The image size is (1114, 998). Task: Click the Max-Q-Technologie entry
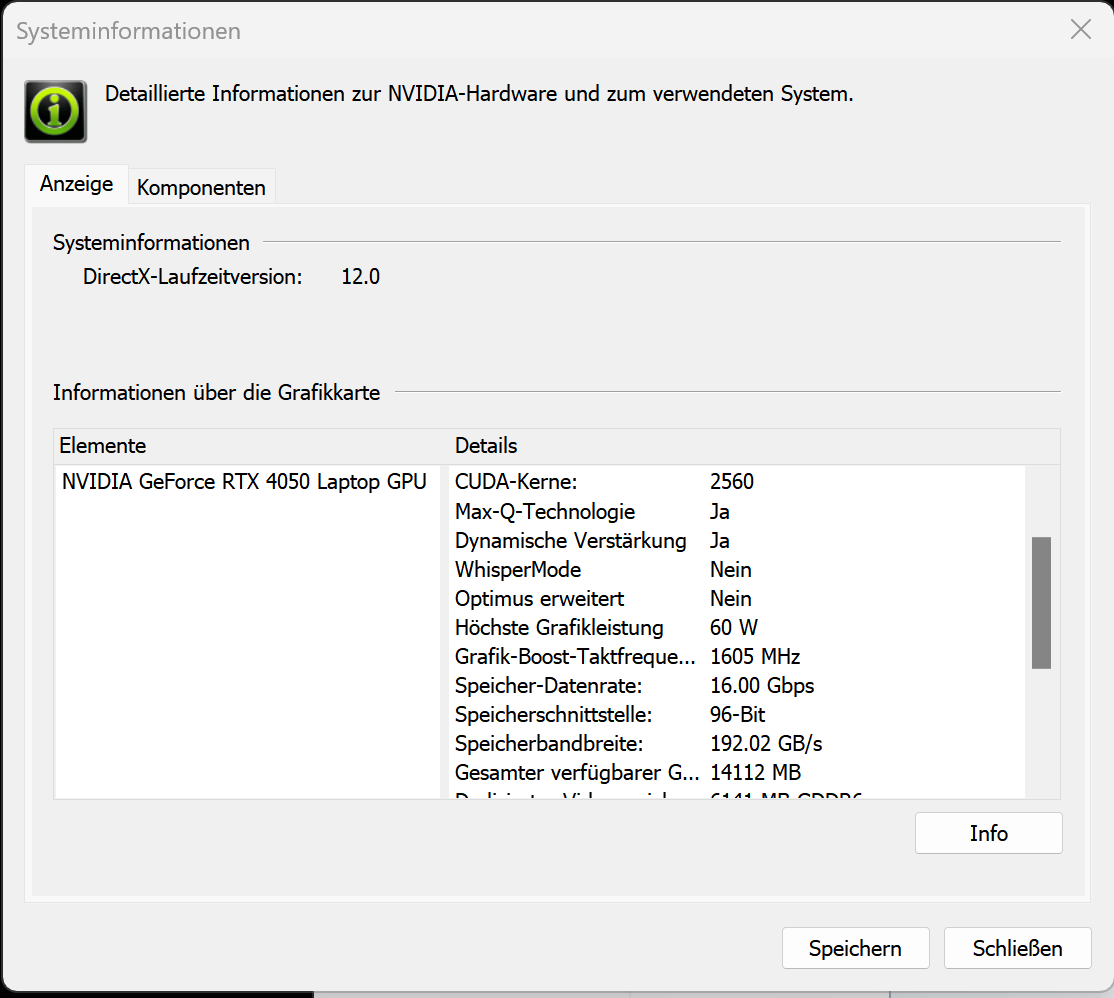545,512
